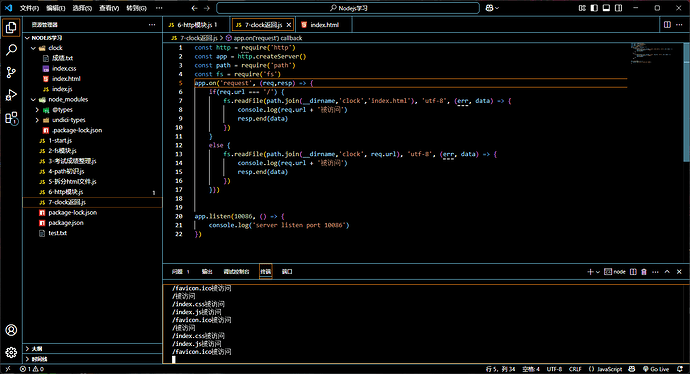Switch to the 问题 problems tab
Screen dimensions: 690x374
180,272
